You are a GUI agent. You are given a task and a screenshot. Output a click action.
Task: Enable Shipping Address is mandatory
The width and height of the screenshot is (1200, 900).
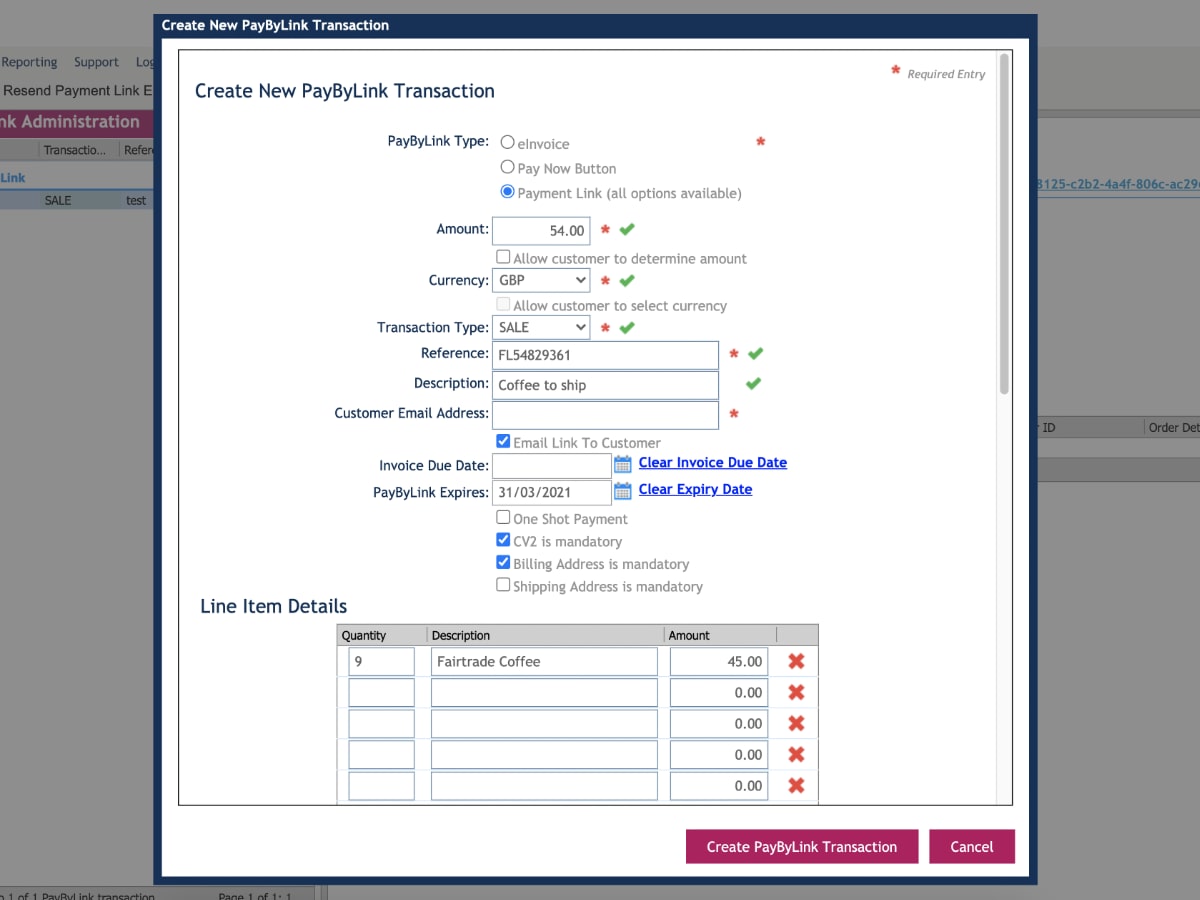(x=503, y=585)
